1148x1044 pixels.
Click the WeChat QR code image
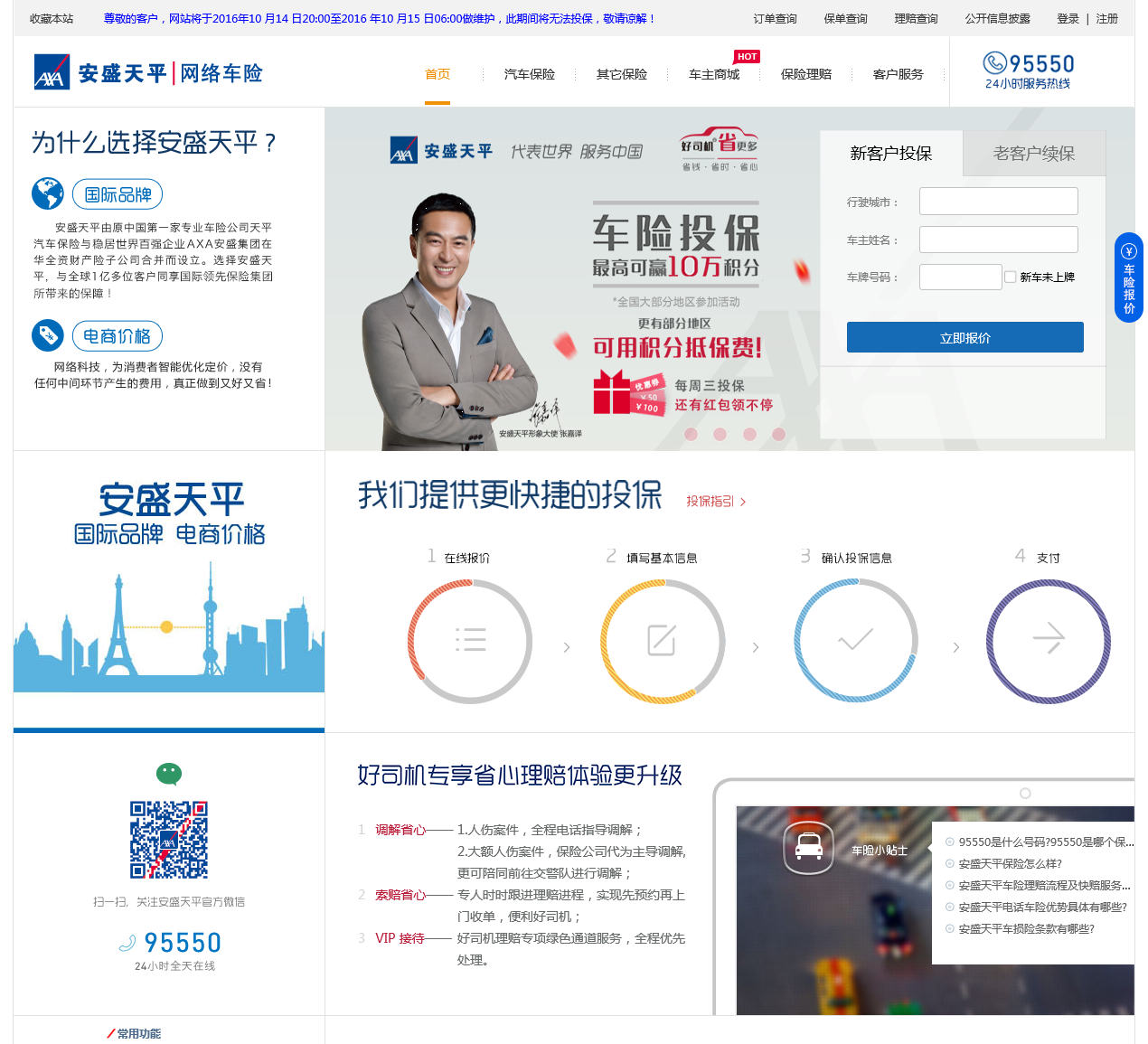[169, 840]
